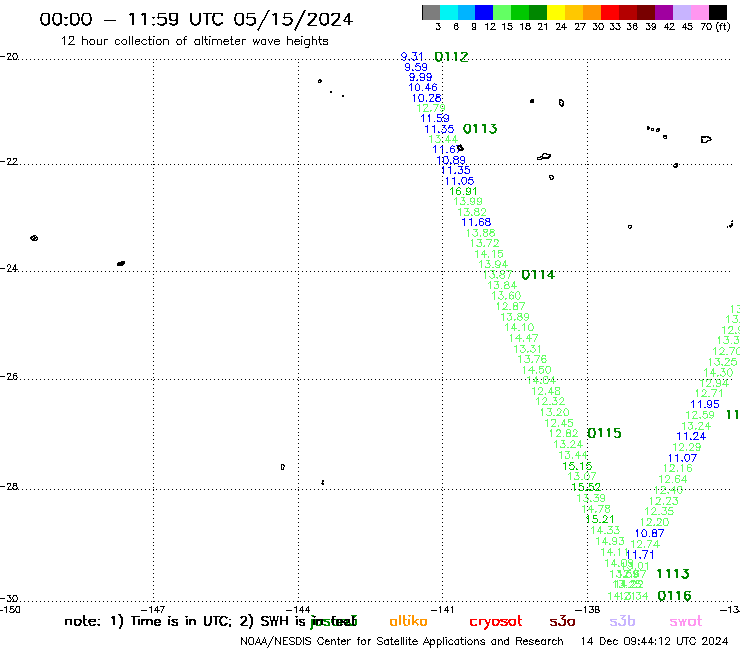Click the wave height value 10.46
This screenshot has width=740, height=650.
click(x=423, y=87)
